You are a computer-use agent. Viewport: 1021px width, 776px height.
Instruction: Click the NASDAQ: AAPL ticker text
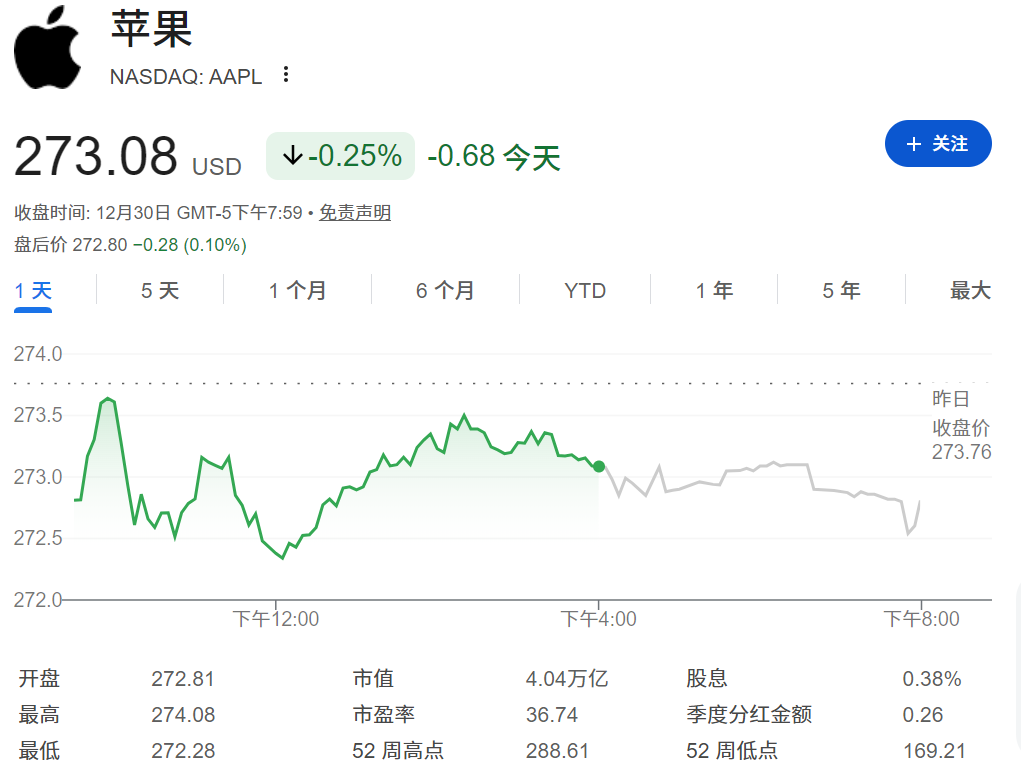click(x=186, y=75)
